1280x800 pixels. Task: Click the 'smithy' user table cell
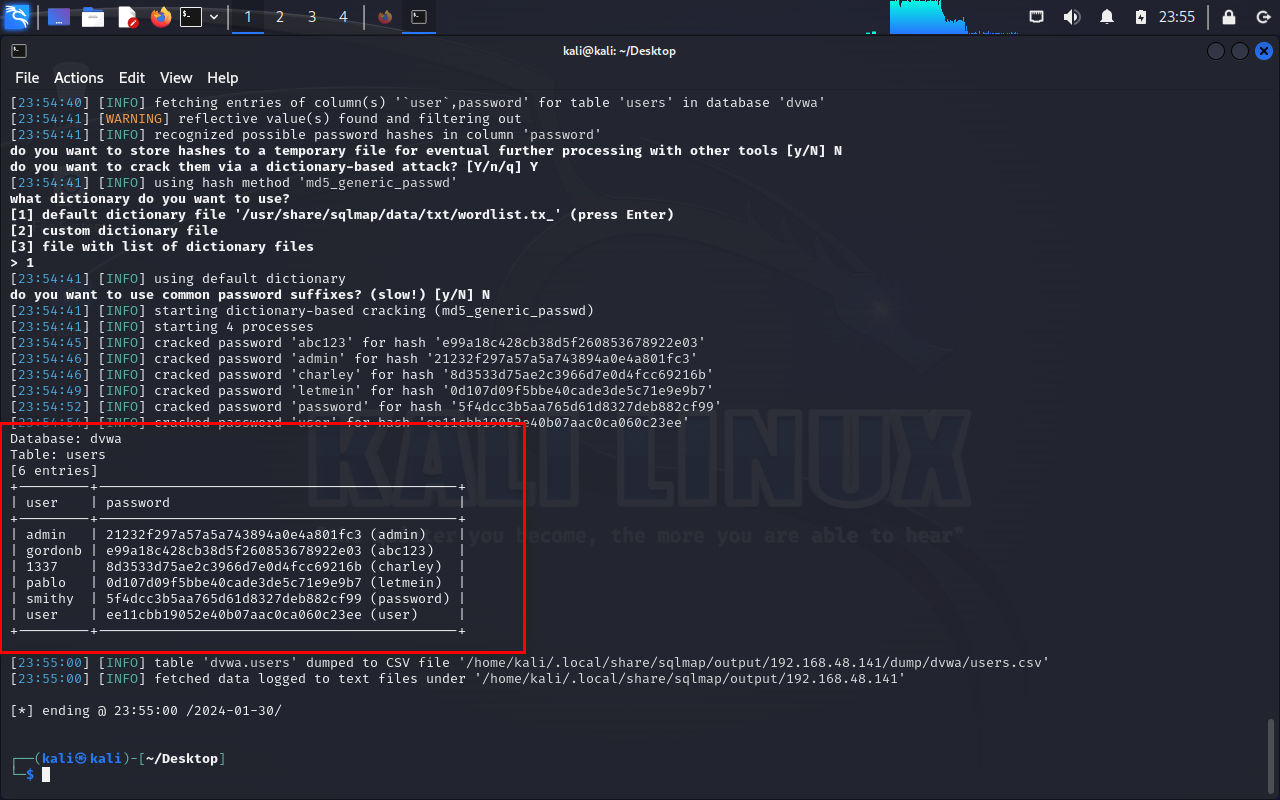pyautogui.click(x=50, y=599)
